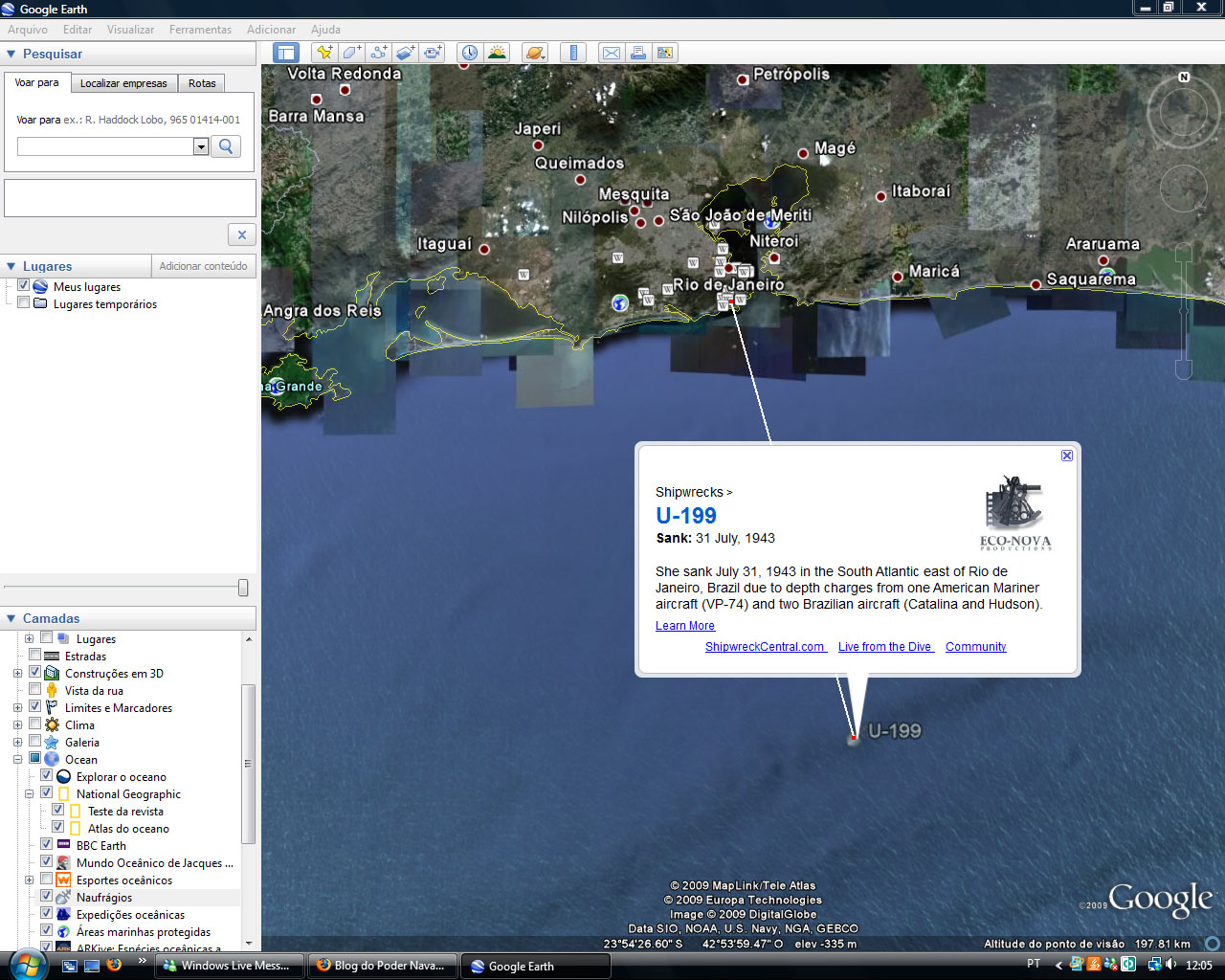Screen dimensions: 1225x980
Task: Click the Eco-Nova logo in balloon
Action: pos(1015,512)
